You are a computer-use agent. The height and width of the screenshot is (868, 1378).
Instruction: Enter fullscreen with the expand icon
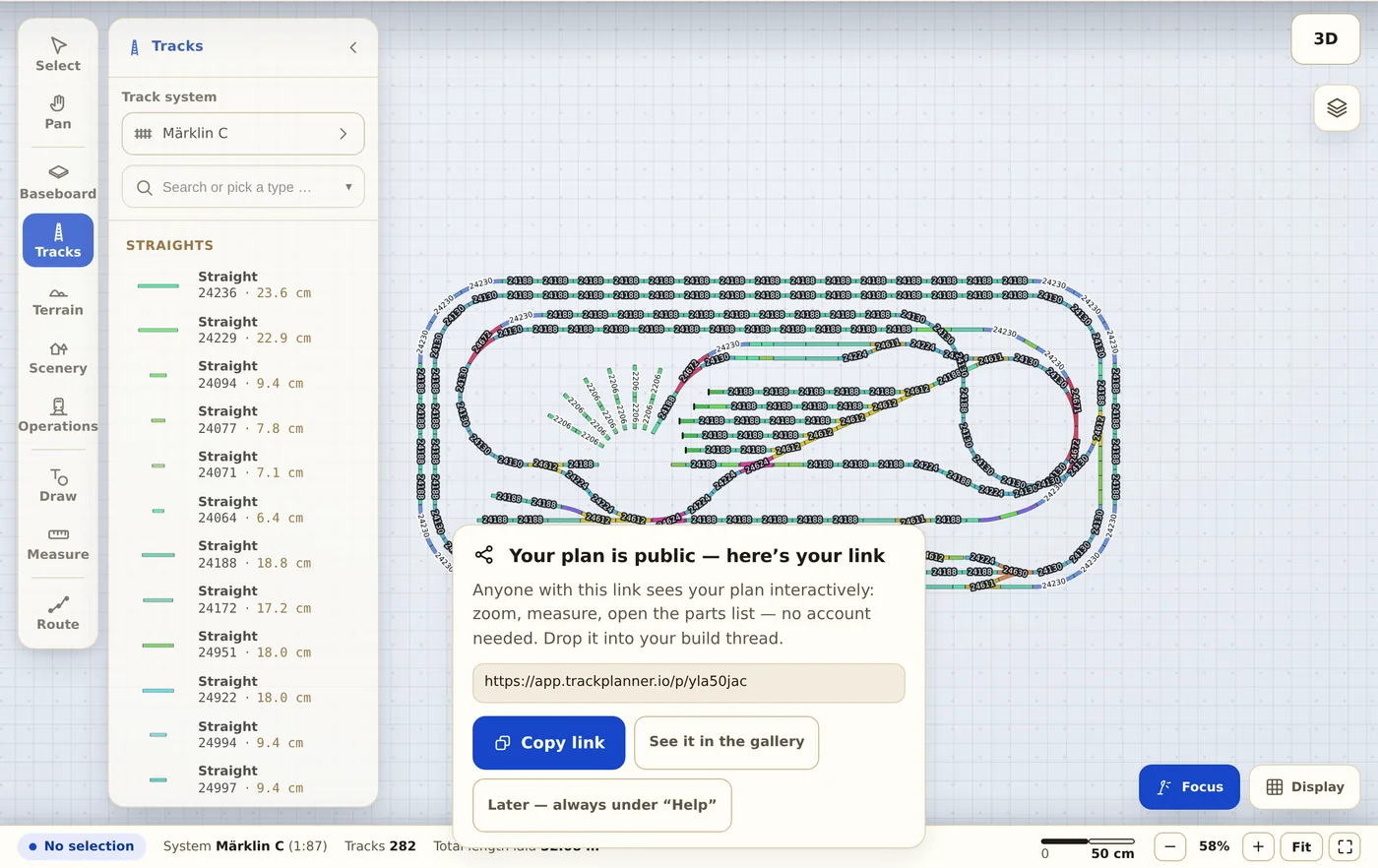(x=1346, y=846)
